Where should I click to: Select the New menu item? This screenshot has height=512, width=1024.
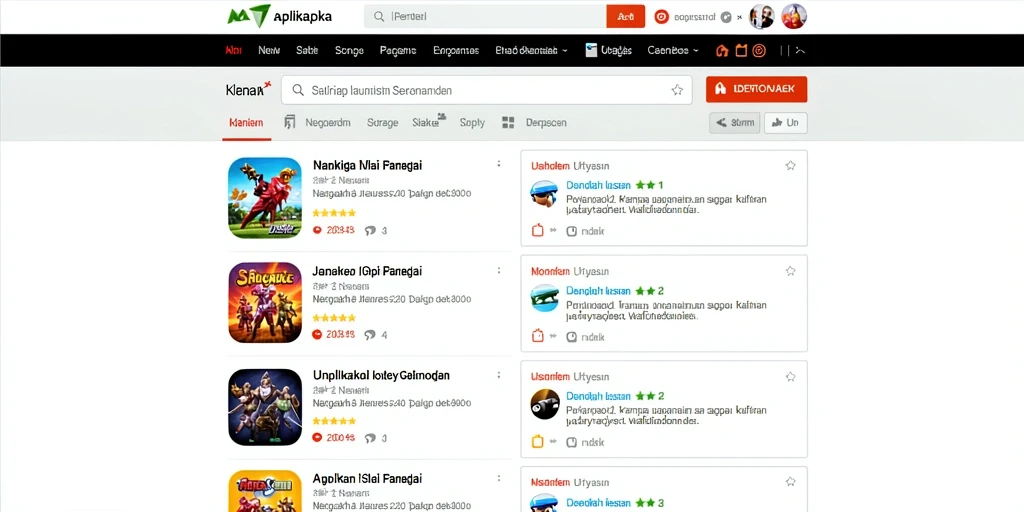tap(269, 50)
